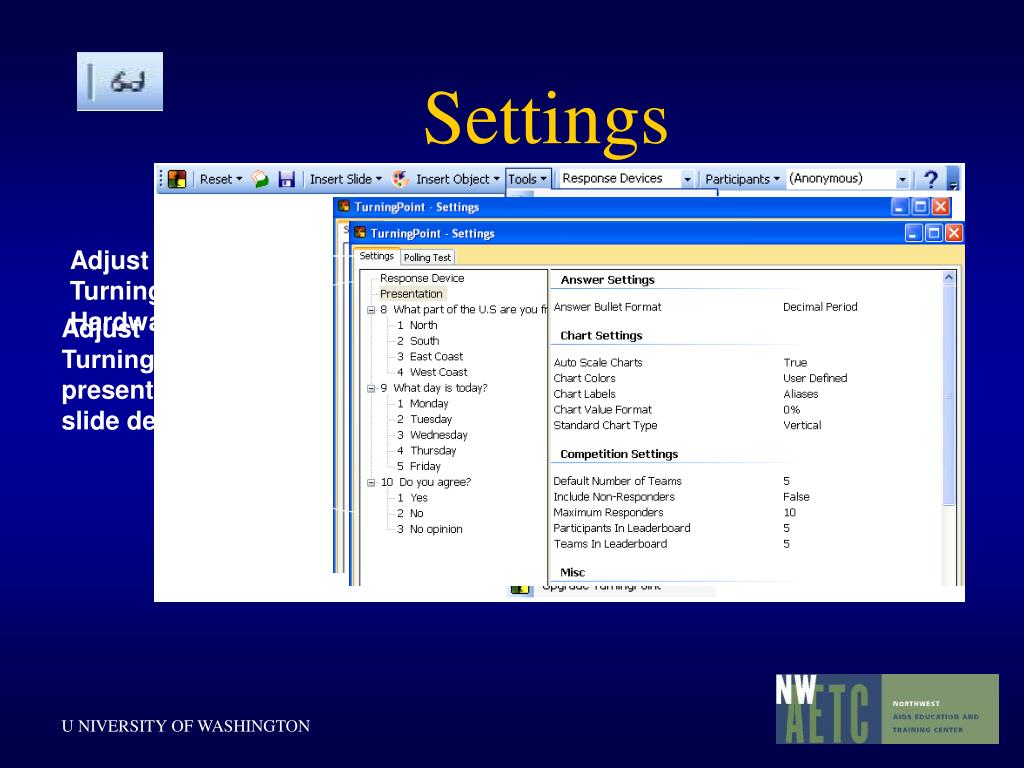1024x768 pixels.
Task: Maximize the front Settings window
Action: (934, 233)
